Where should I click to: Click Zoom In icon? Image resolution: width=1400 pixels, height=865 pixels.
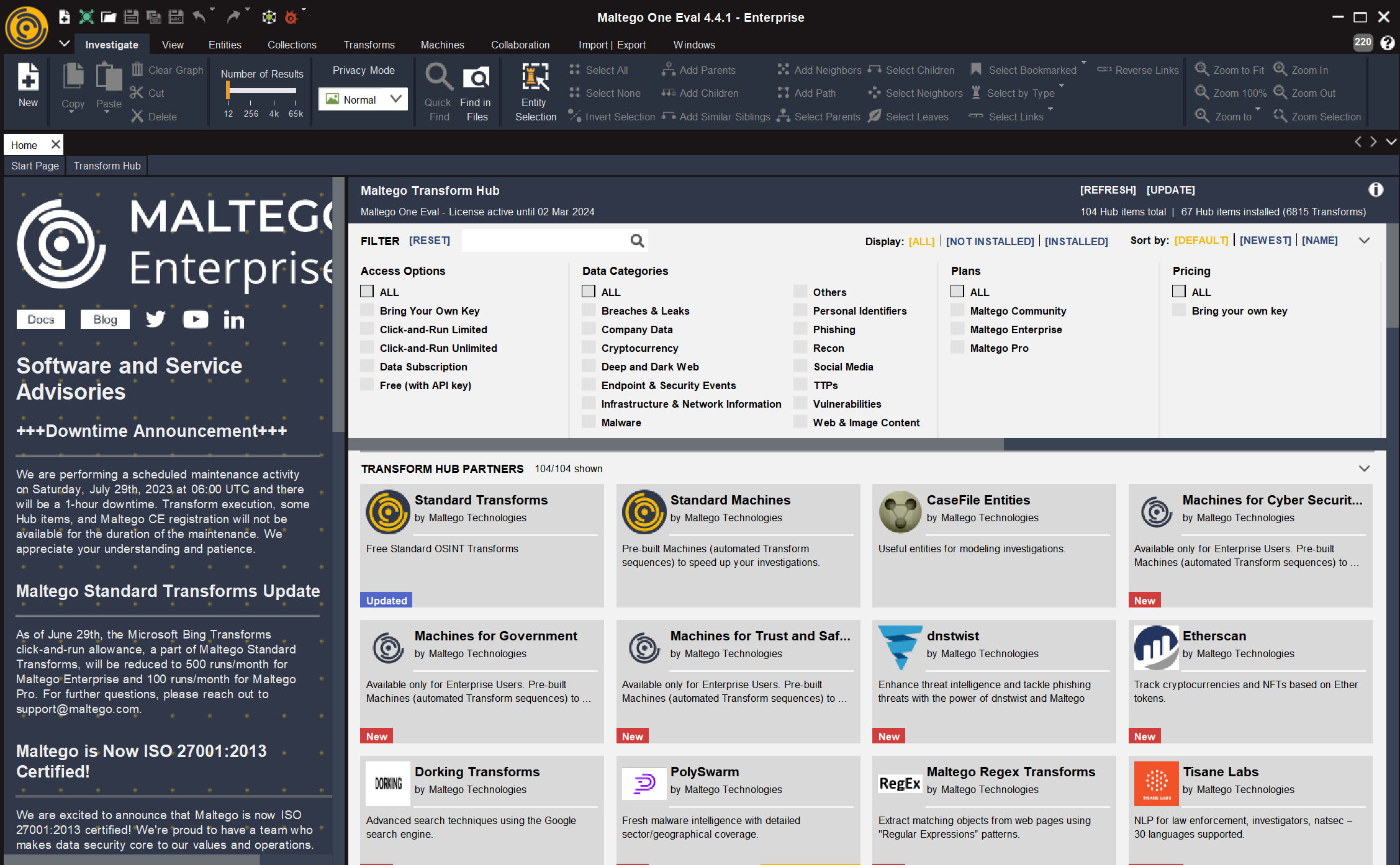click(1280, 69)
